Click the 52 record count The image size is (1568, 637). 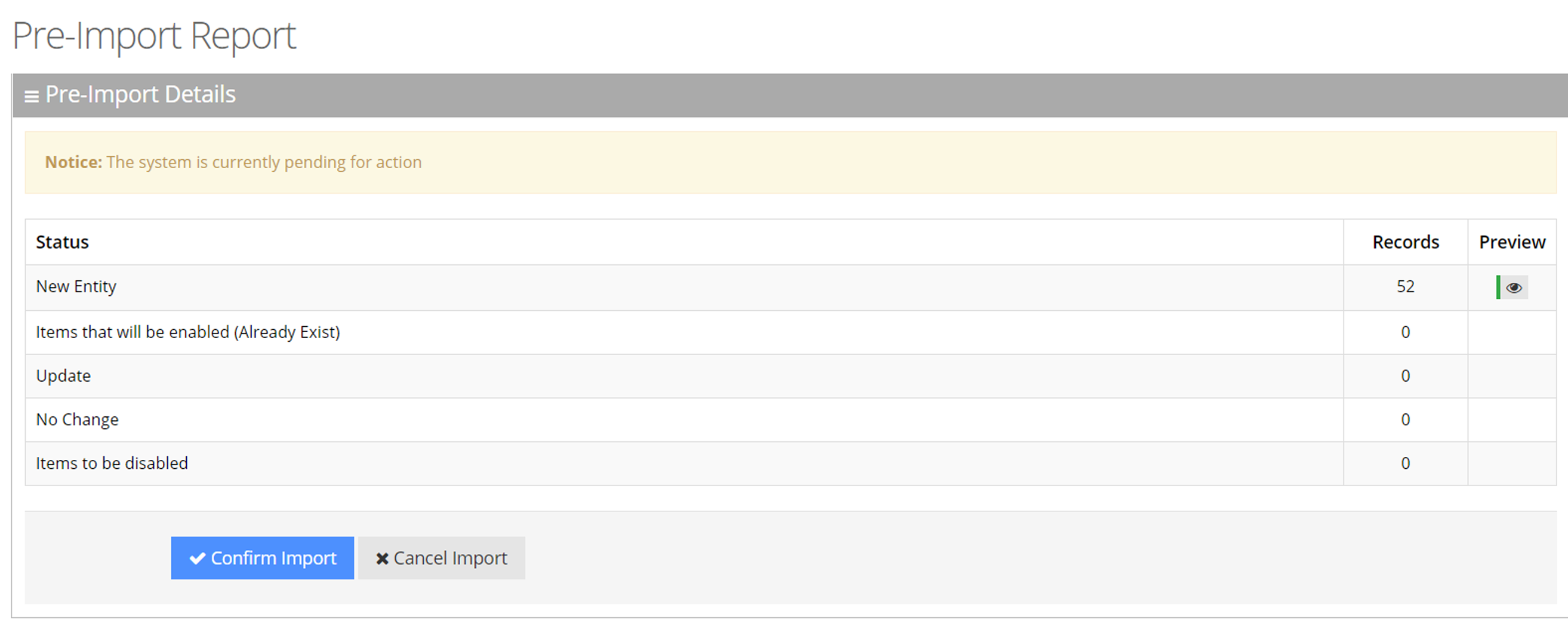tap(1405, 286)
